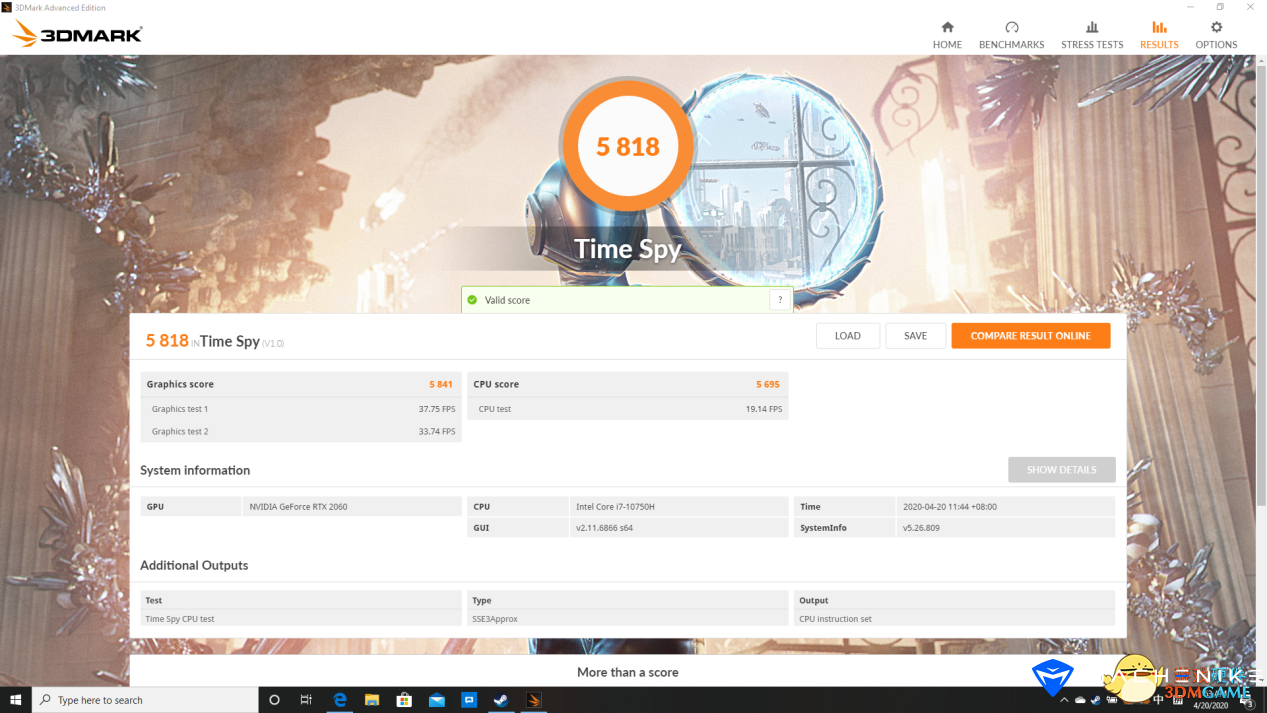Click the System information heading

pyautogui.click(x=195, y=470)
